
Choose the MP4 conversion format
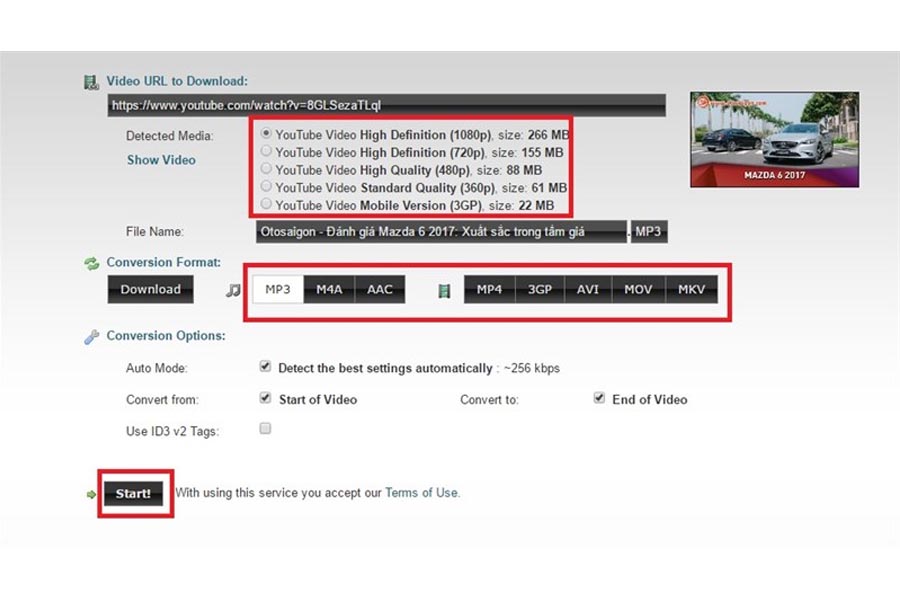point(490,289)
